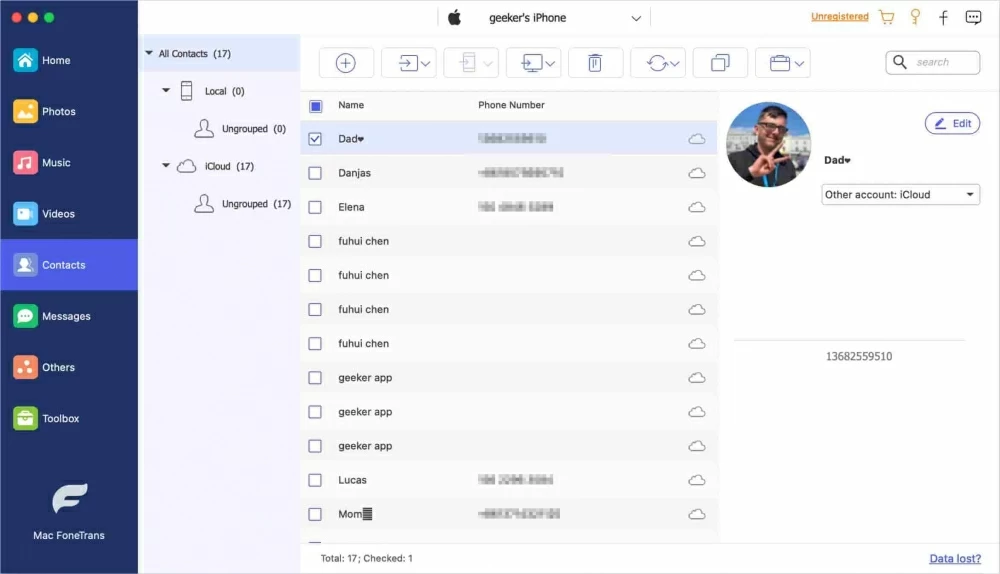Open the geeker's iPhone device dropdown

click(x=635, y=18)
